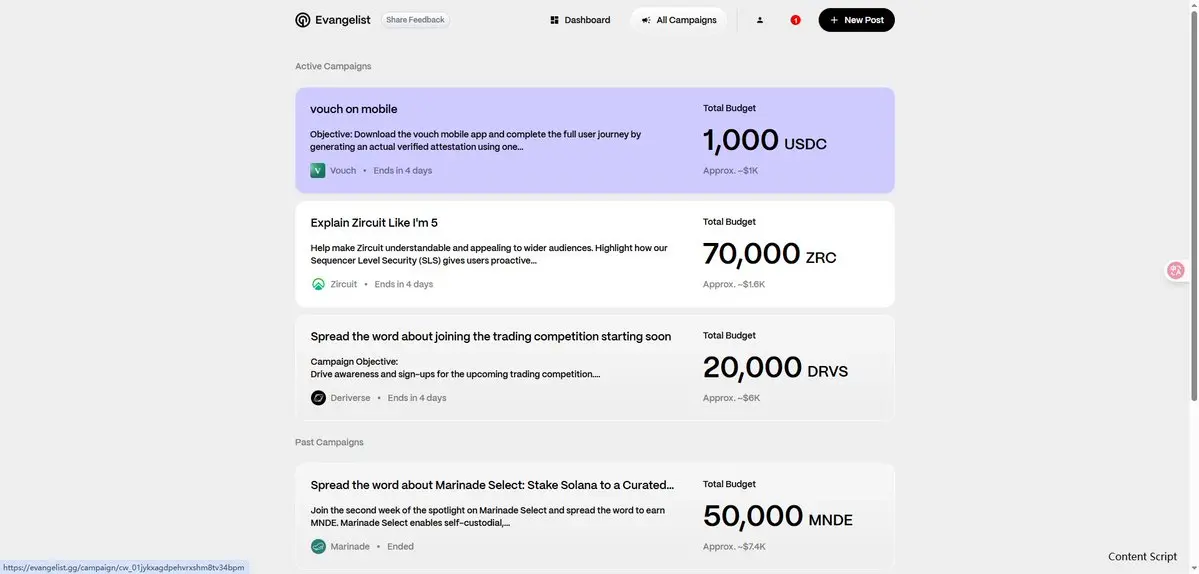1199x574 pixels.
Task: Click the Deriverse project name
Action: [350, 398]
